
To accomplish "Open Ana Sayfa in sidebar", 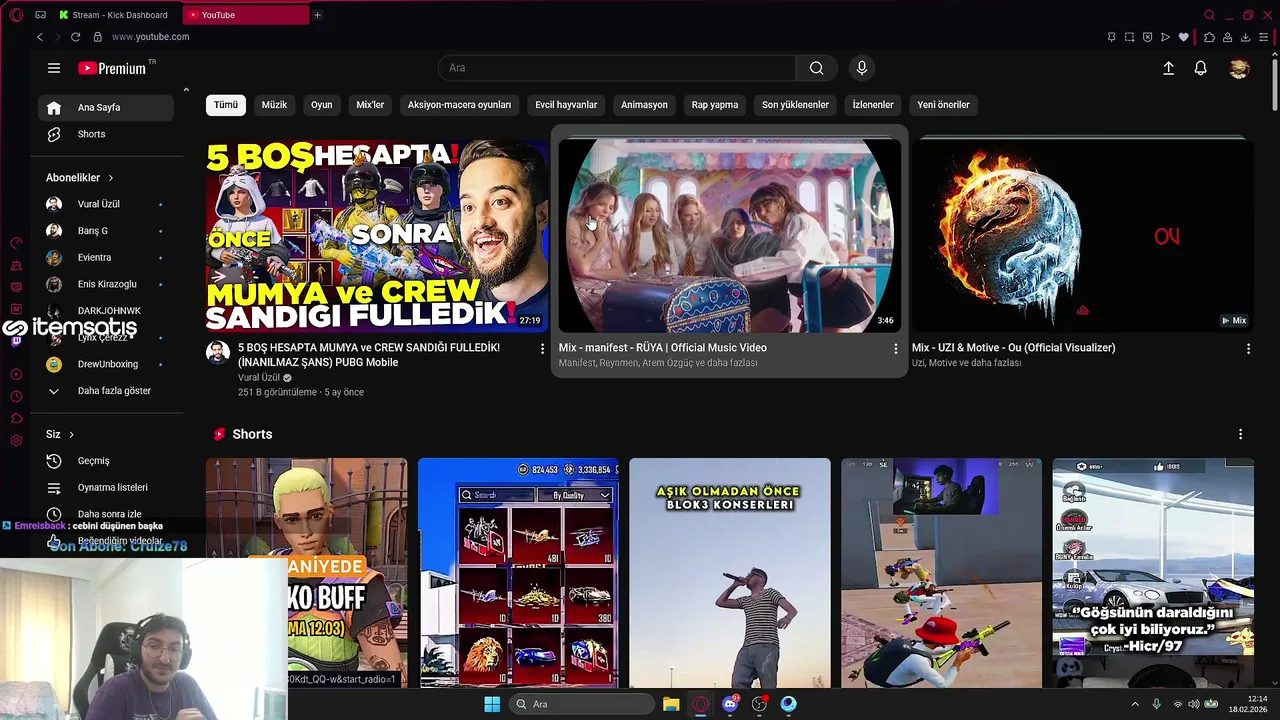I will tap(106, 107).
